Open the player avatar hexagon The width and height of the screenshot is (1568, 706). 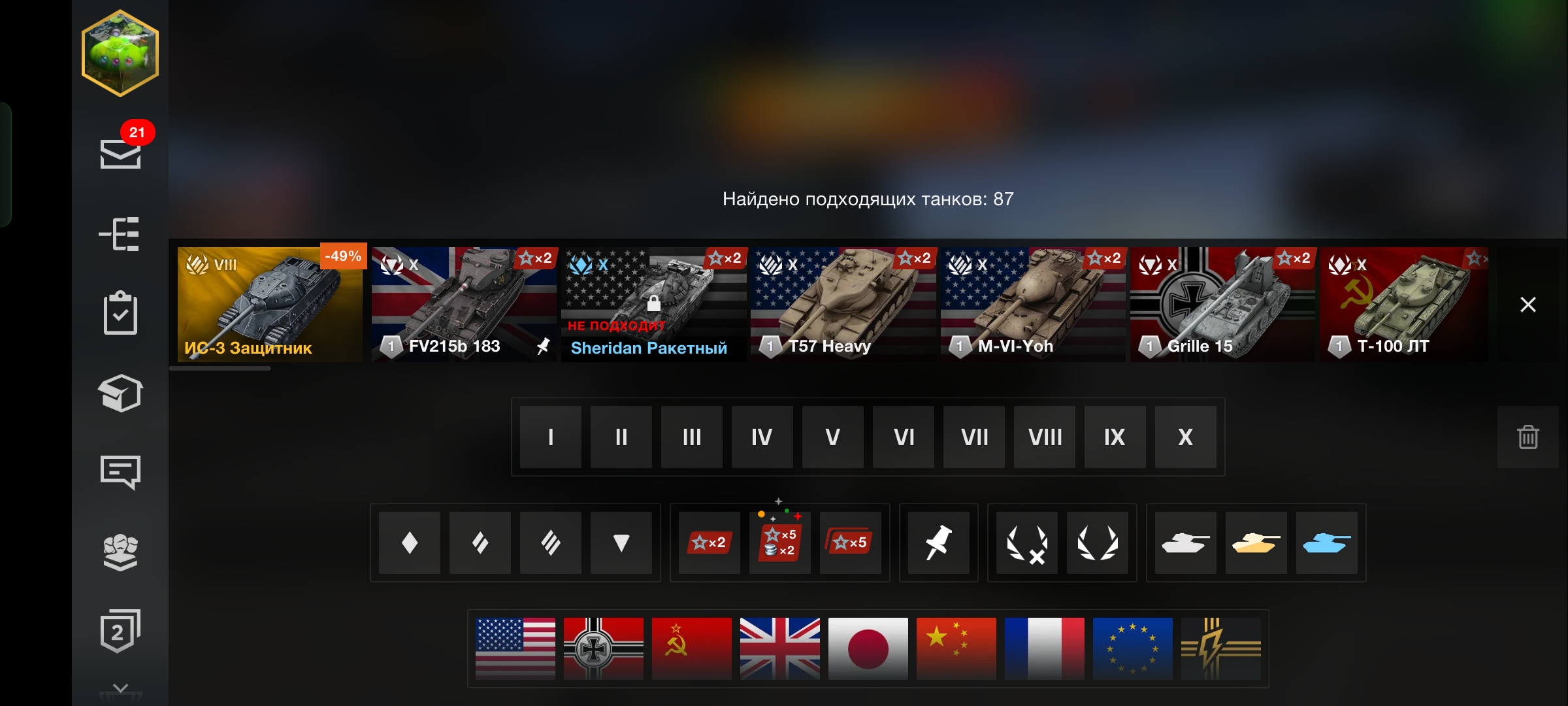coord(120,53)
